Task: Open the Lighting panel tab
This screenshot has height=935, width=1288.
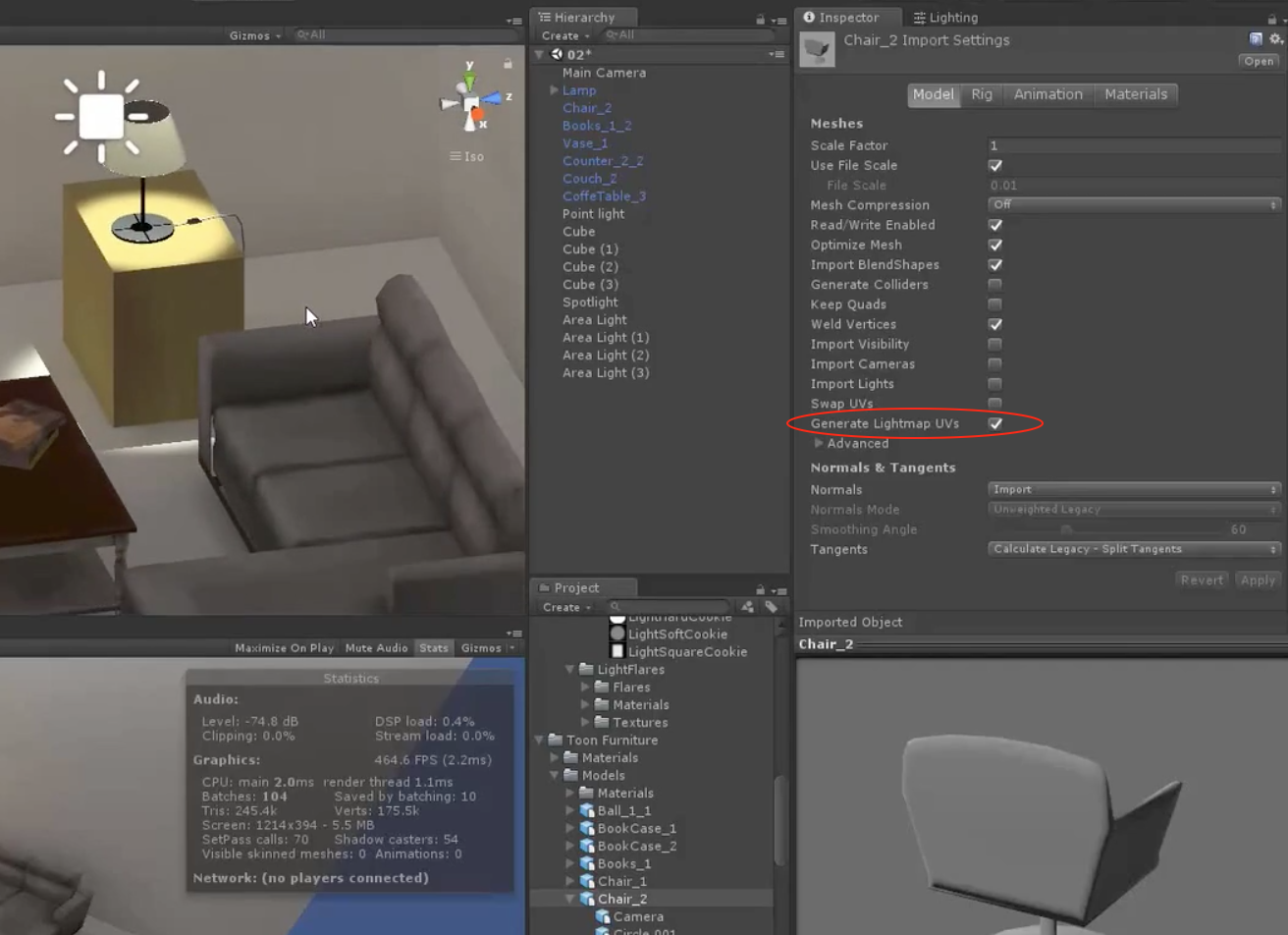Action: pos(945,18)
